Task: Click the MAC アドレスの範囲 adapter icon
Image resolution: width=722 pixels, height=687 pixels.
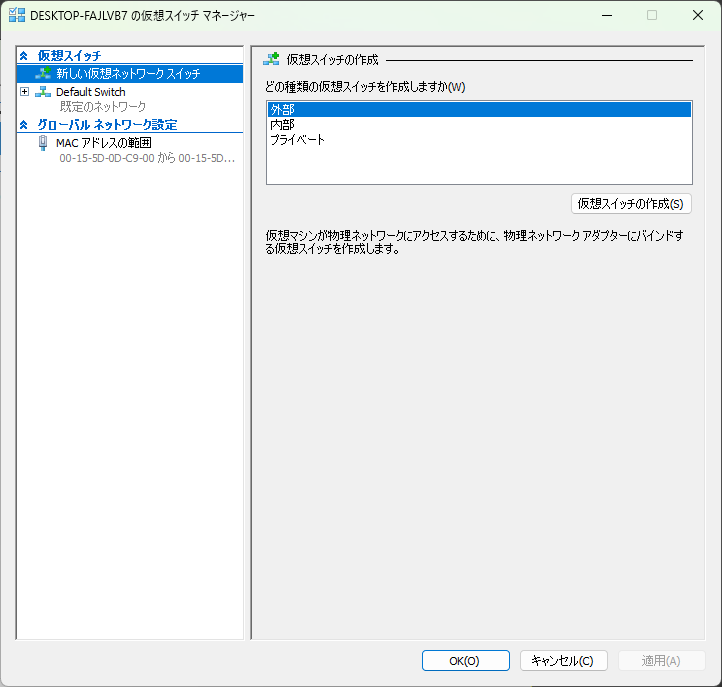Action: click(x=43, y=143)
